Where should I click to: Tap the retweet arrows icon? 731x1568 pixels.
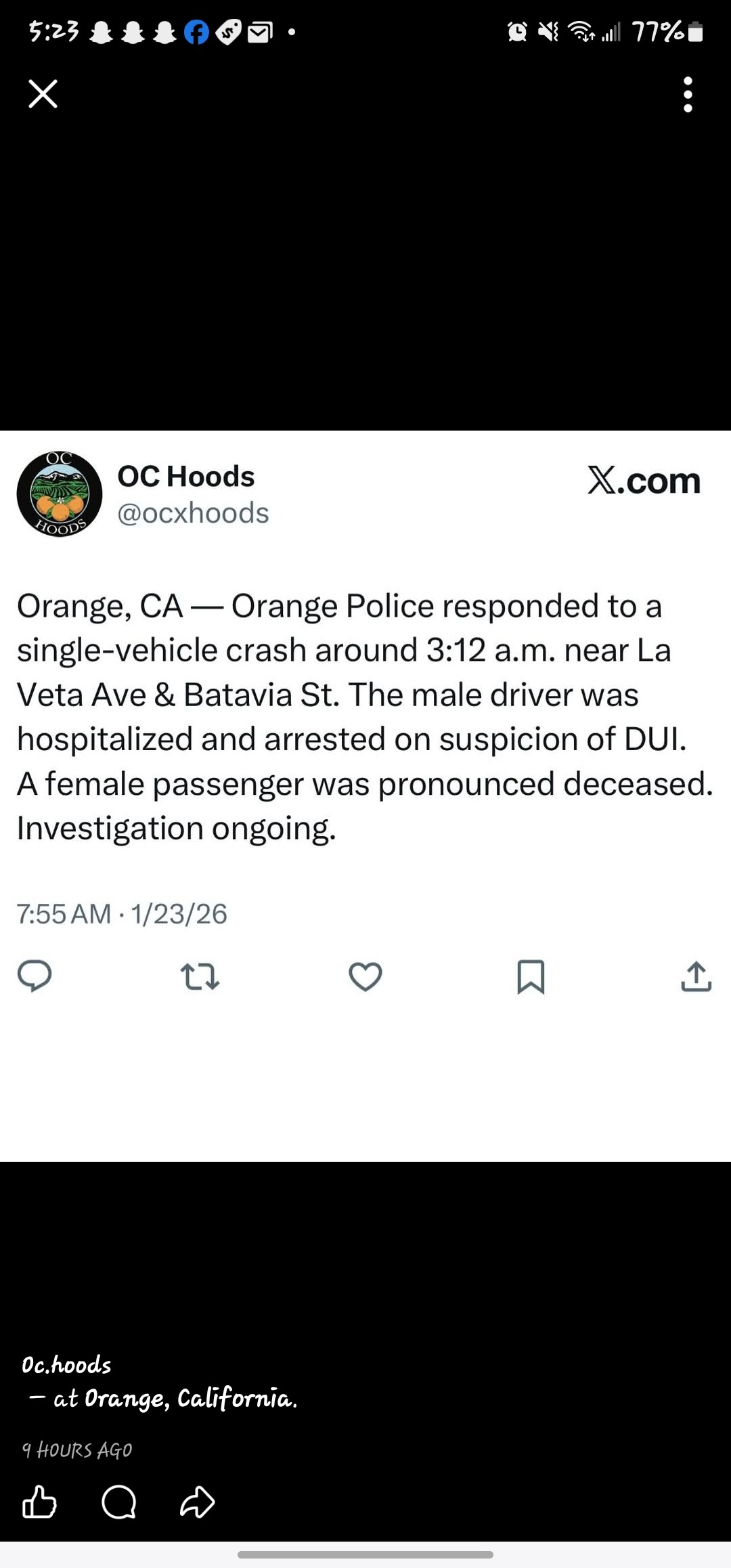point(200,977)
